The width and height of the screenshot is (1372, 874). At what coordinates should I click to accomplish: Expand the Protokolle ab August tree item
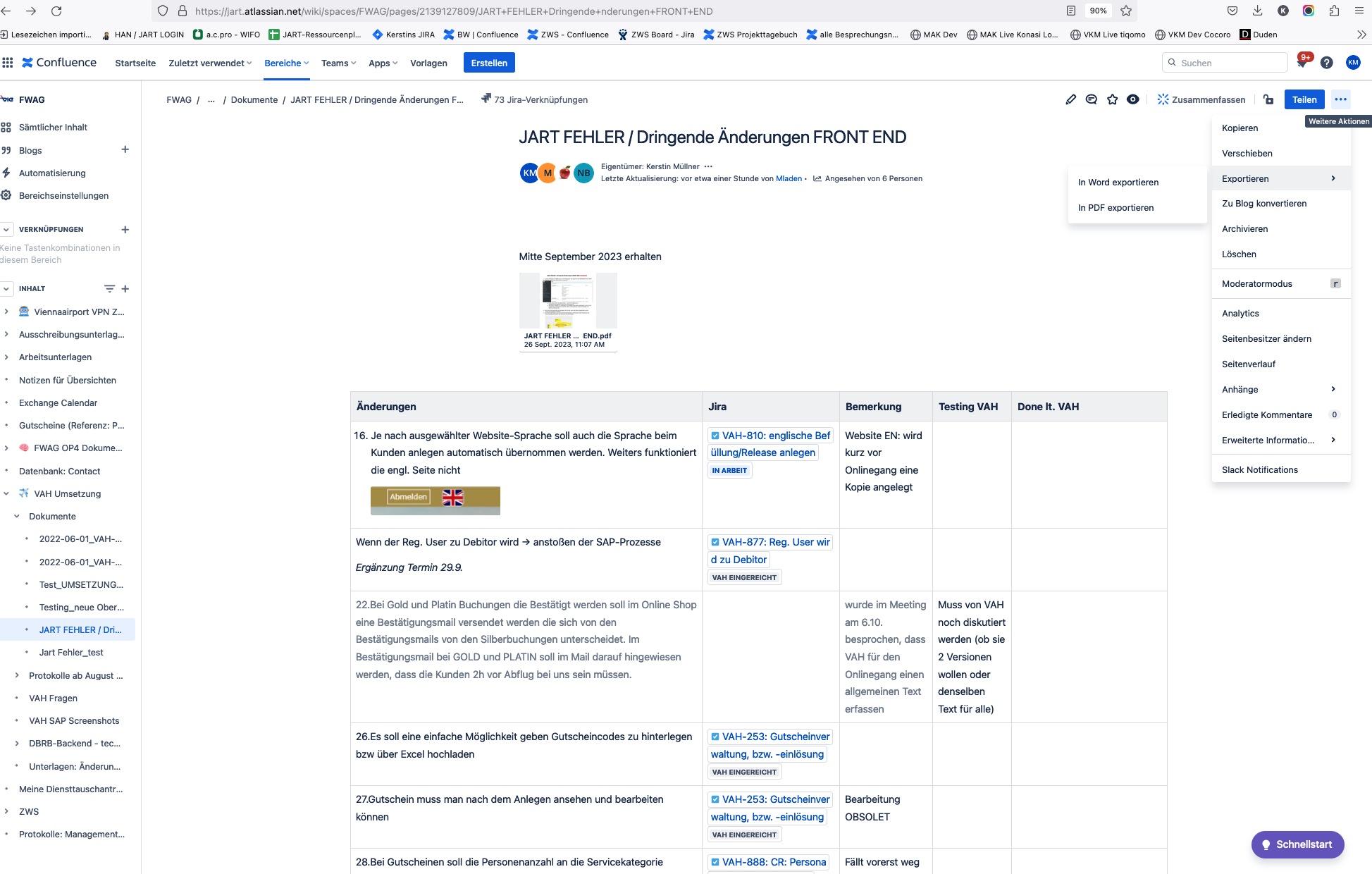[x=17, y=675]
